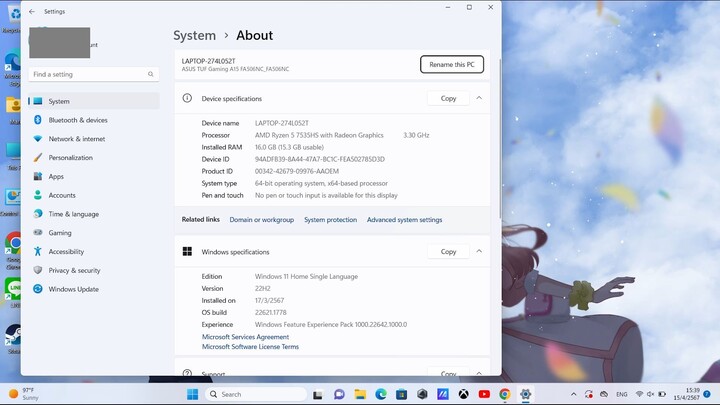This screenshot has width=720, height=405.
Task: Open File Explorer from the taskbar
Action: click(x=360, y=394)
